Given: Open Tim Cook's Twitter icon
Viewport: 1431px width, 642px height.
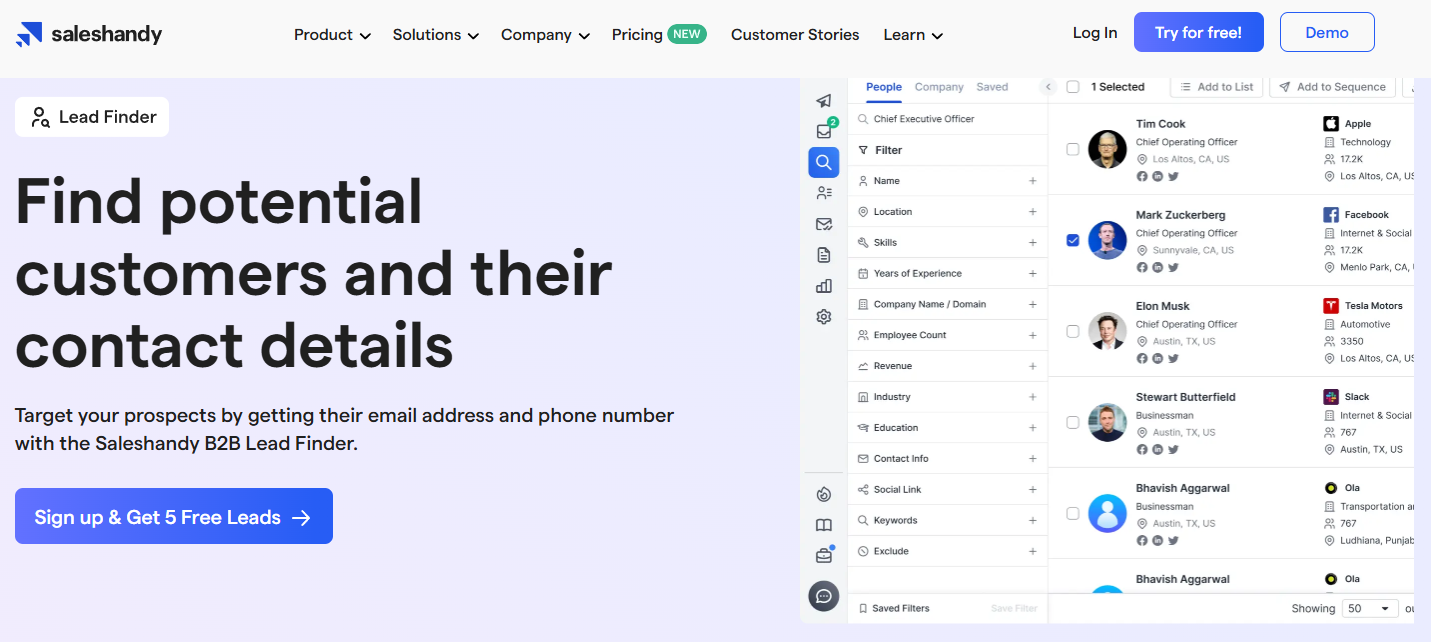Looking at the screenshot, I should coord(1173,176).
